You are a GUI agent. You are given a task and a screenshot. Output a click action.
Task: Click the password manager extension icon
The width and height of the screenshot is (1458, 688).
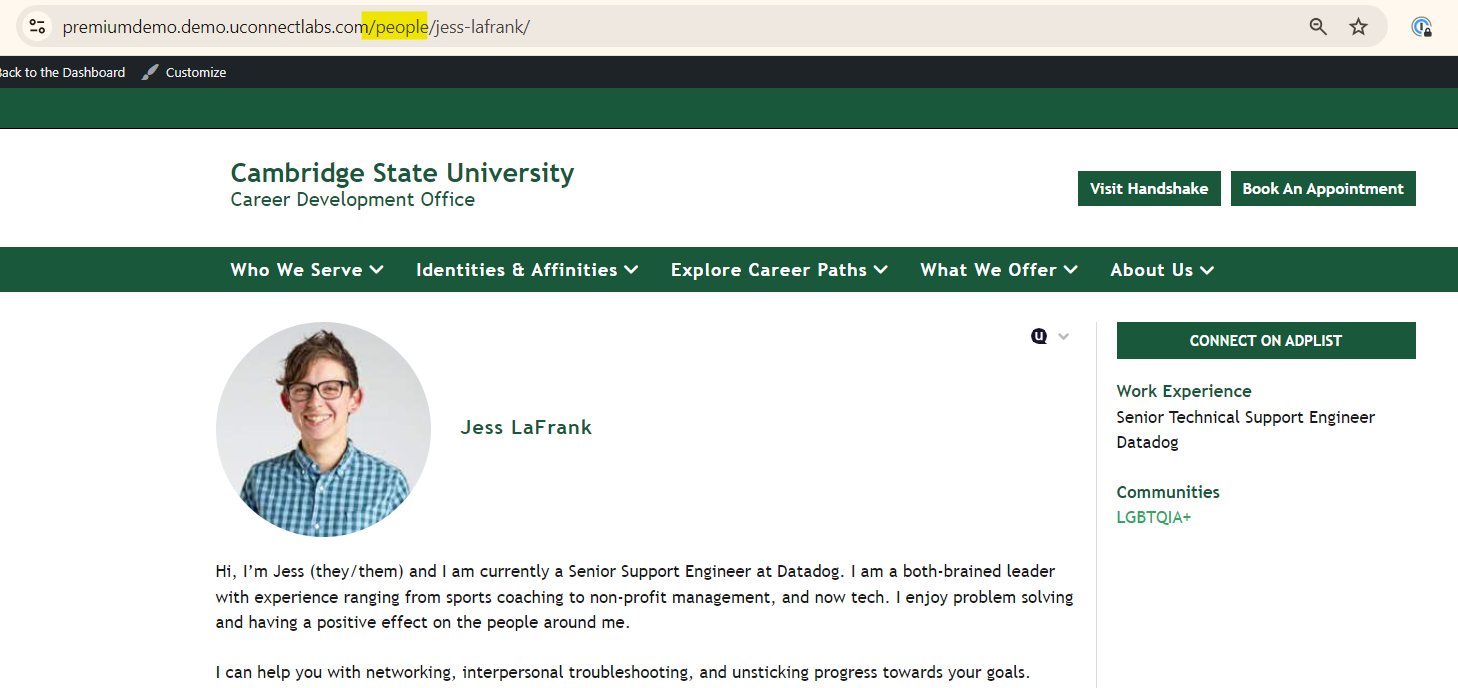(1421, 27)
